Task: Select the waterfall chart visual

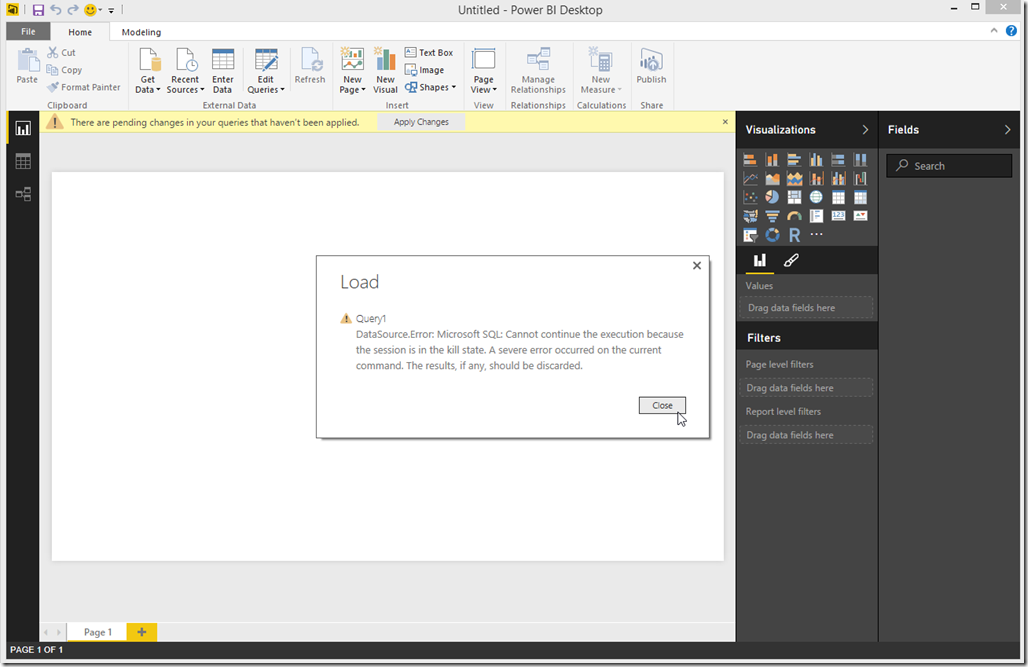Action: pos(860,178)
